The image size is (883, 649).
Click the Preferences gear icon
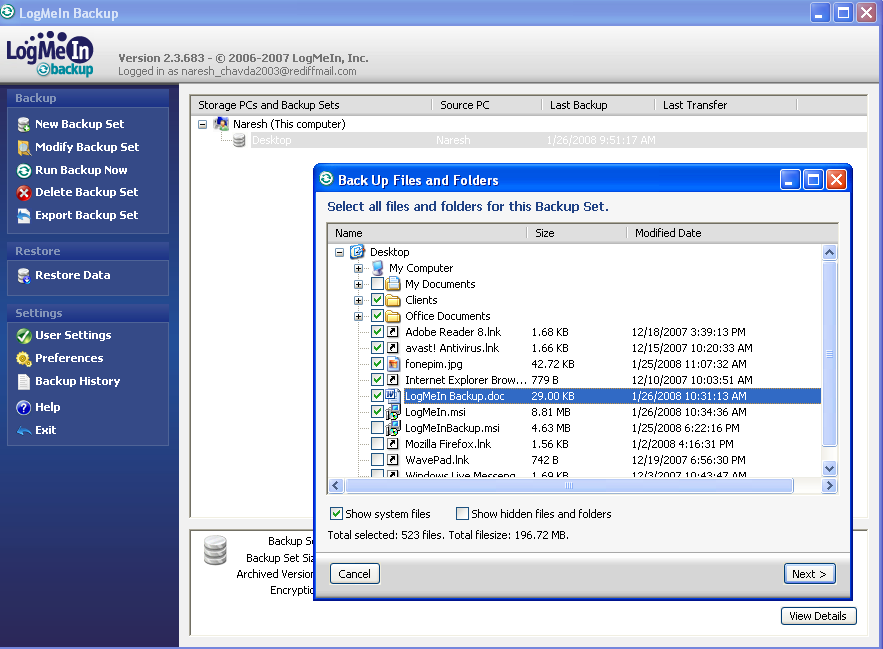pyautogui.click(x=24, y=359)
